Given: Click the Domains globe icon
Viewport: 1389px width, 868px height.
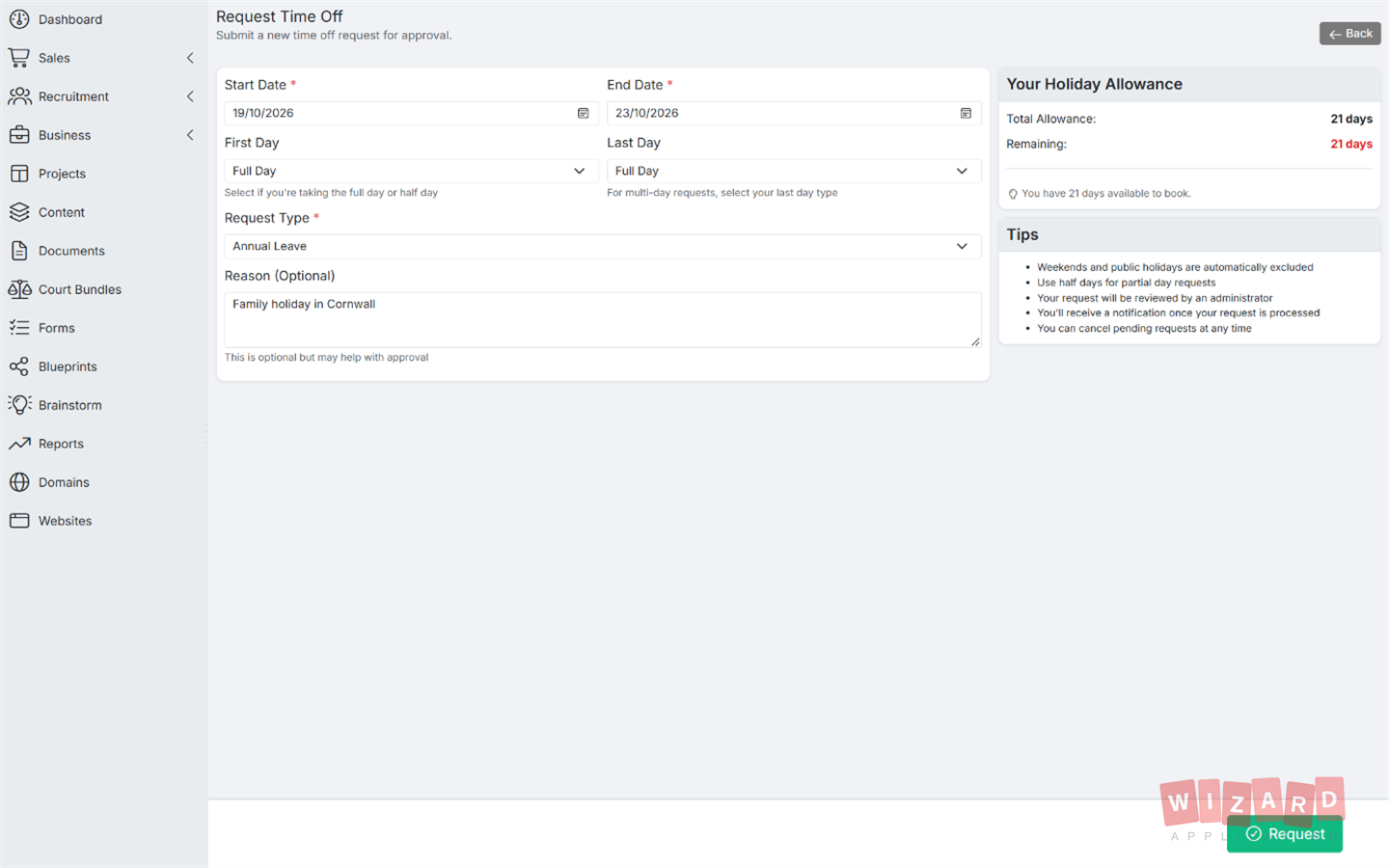Looking at the screenshot, I should tap(19, 482).
